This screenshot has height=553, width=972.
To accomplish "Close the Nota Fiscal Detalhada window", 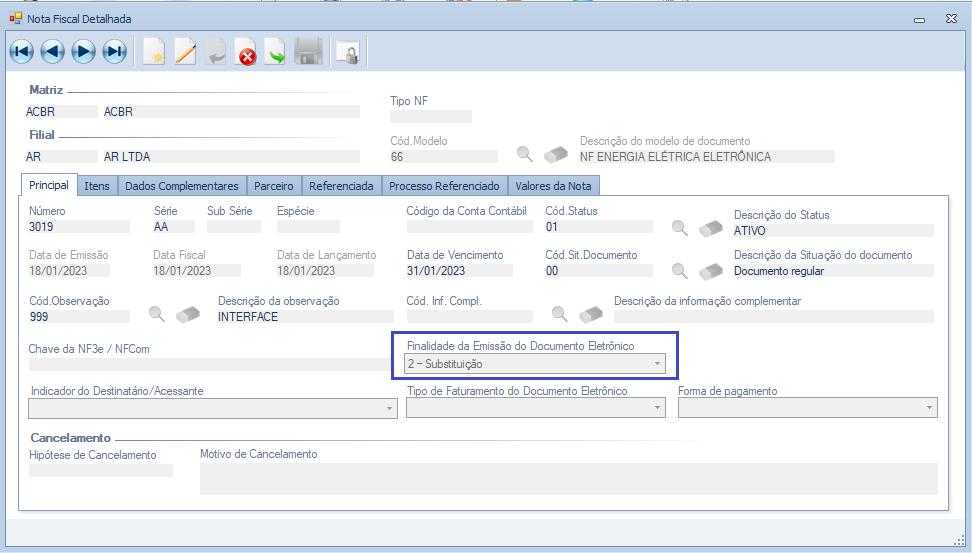I will tap(951, 19).
